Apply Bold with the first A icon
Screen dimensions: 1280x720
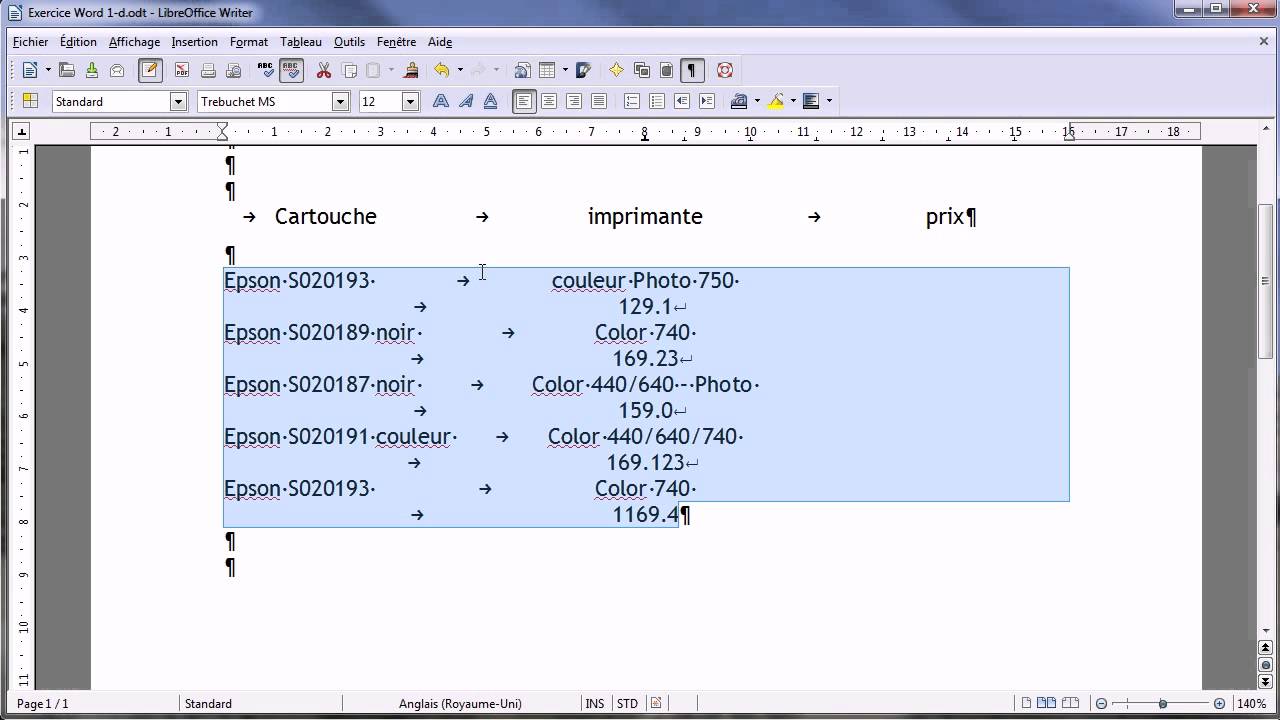[440, 101]
